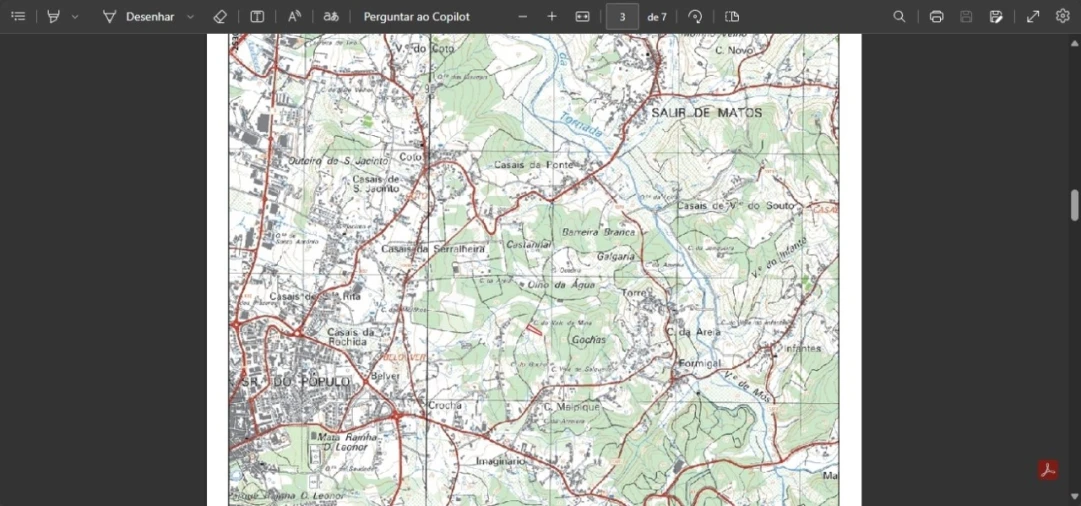Image resolution: width=1081 pixels, height=506 pixels.
Task: Zoom in with the plus button
Action: pyautogui.click(x=552, y=17)
